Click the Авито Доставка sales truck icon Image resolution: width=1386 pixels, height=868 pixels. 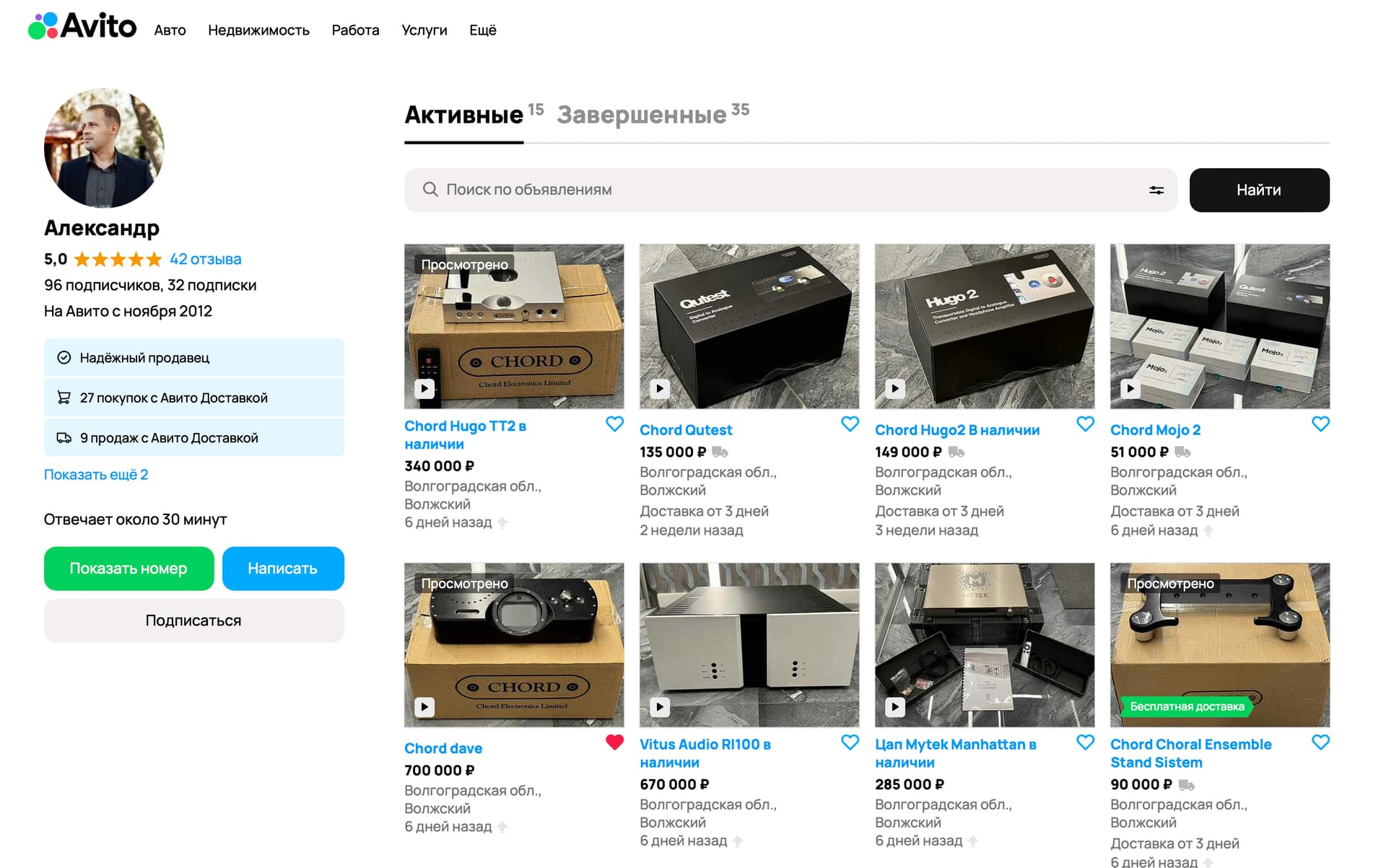(x=64, y=438)
